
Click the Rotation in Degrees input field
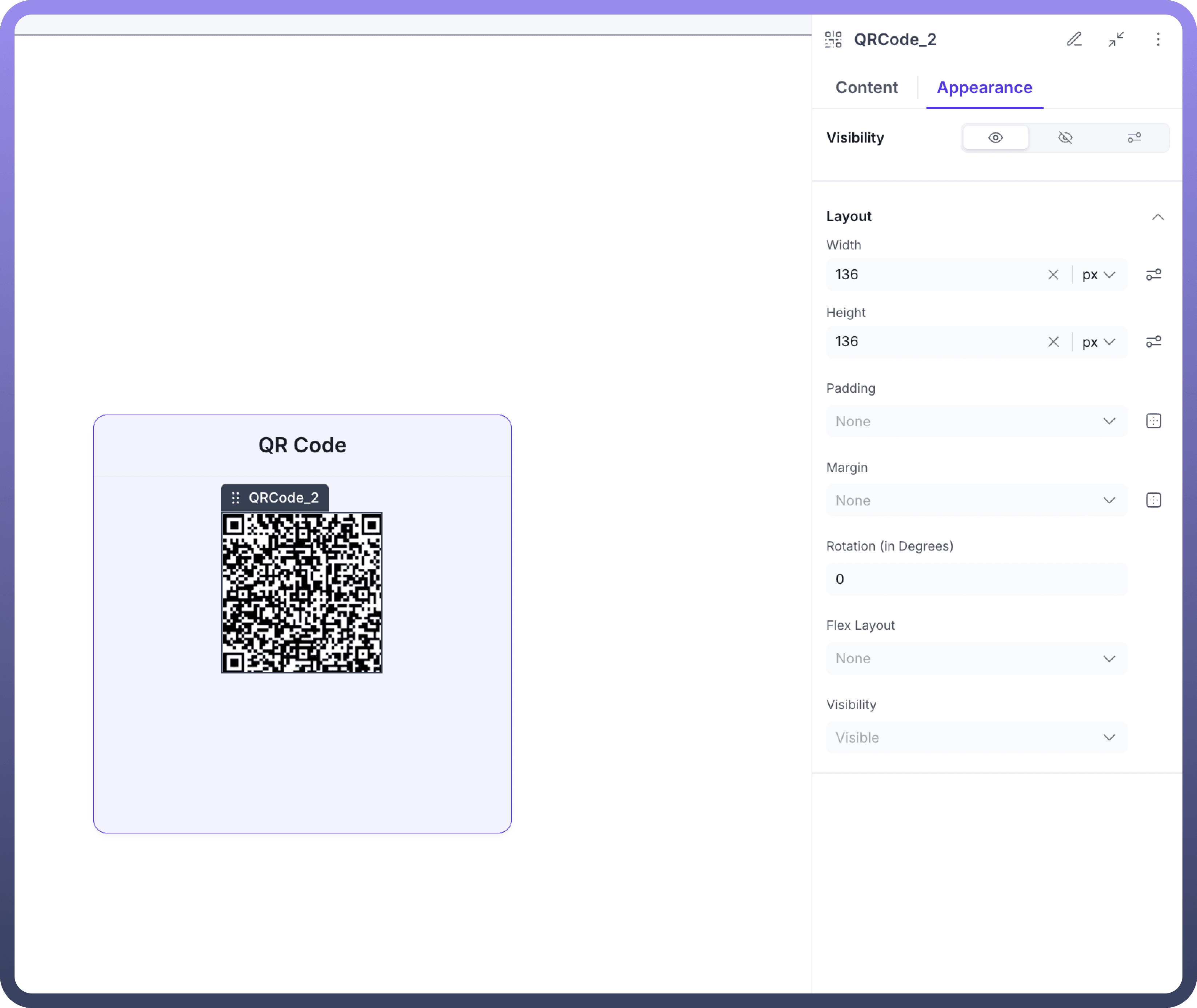[x=976, y=579]
